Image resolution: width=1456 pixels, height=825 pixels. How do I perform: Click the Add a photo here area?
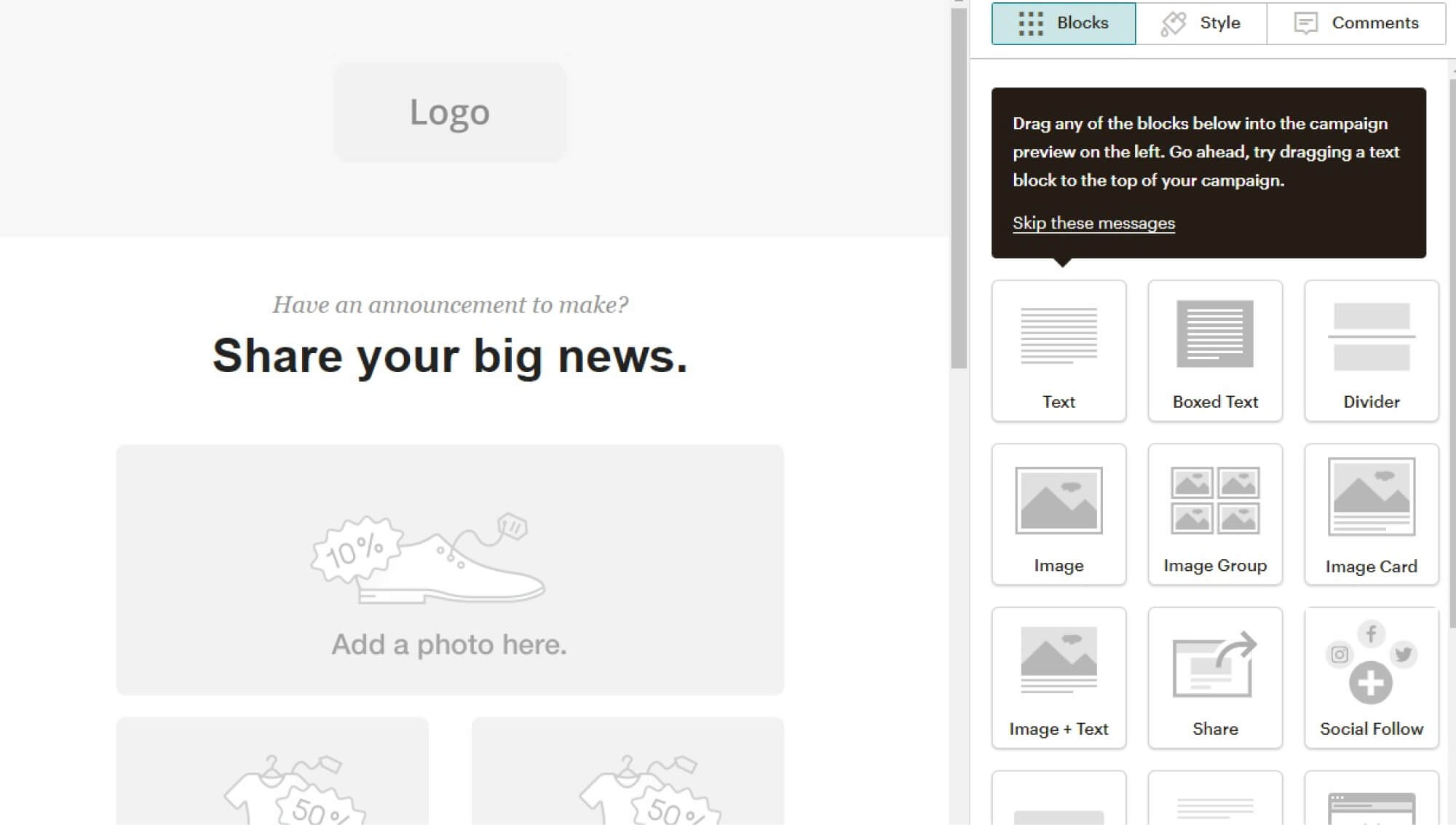(x=449, y=568)
